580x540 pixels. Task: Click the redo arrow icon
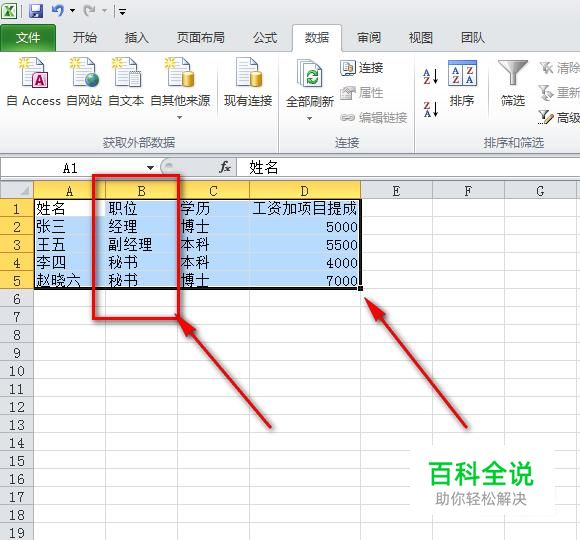coord(89,11)
